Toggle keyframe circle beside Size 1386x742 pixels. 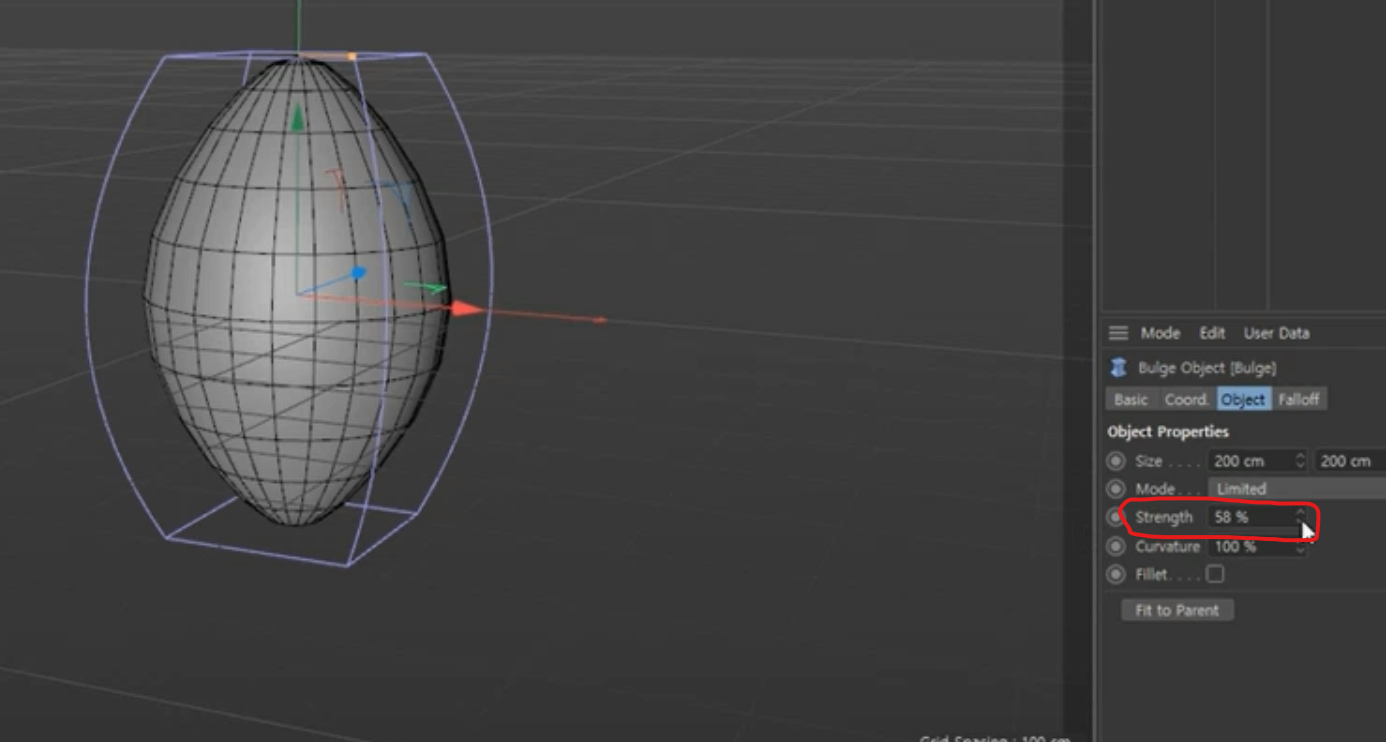1116,461
